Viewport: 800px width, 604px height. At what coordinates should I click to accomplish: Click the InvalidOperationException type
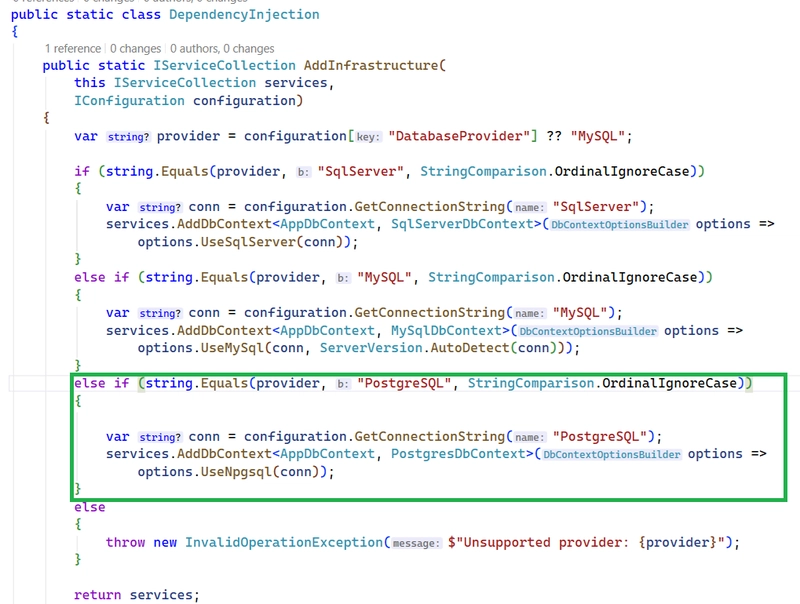click(284, 542)
